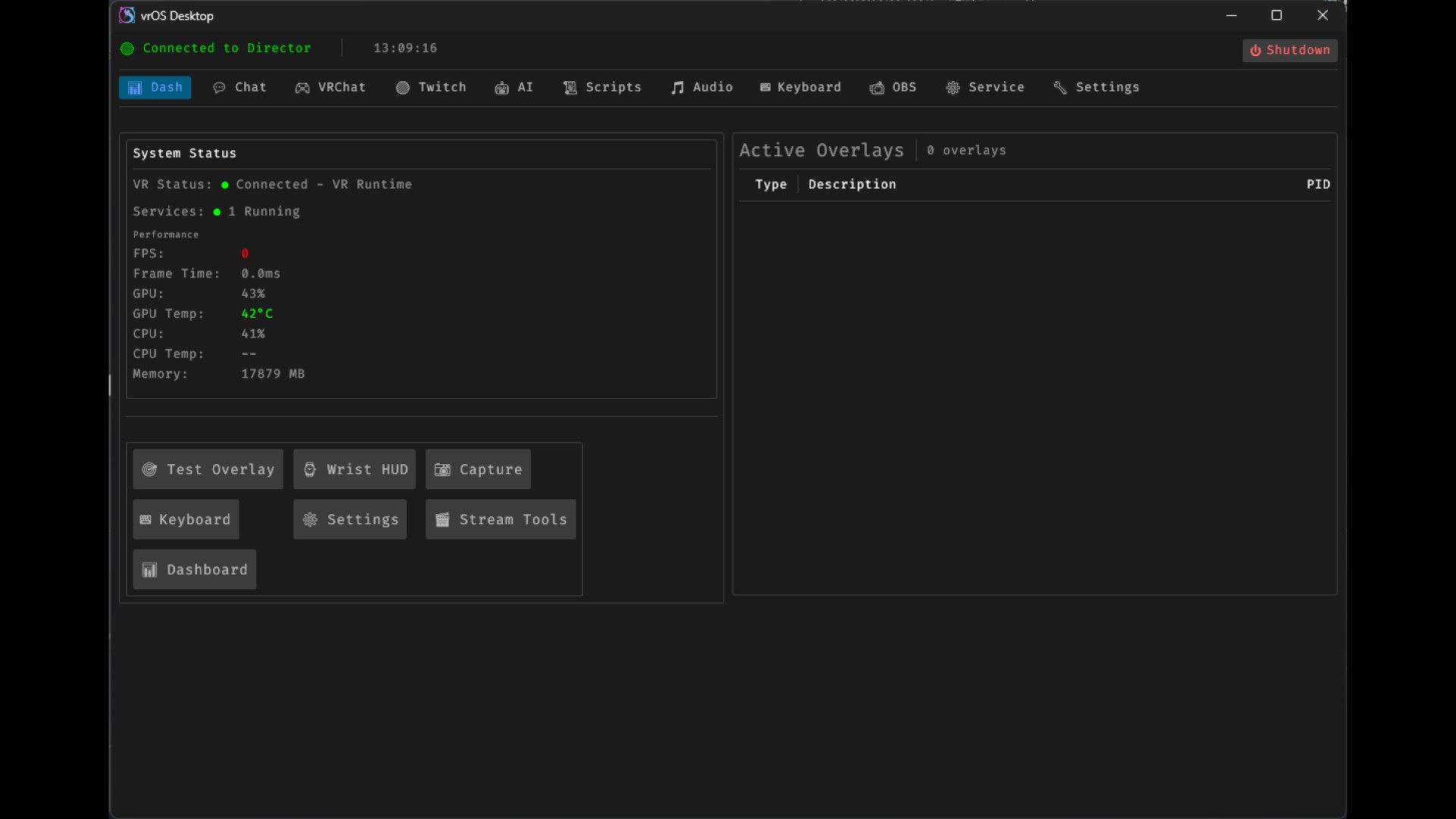Click the Capture camera button
This screenshot has width=1456, height=819.
pos(478,469)
